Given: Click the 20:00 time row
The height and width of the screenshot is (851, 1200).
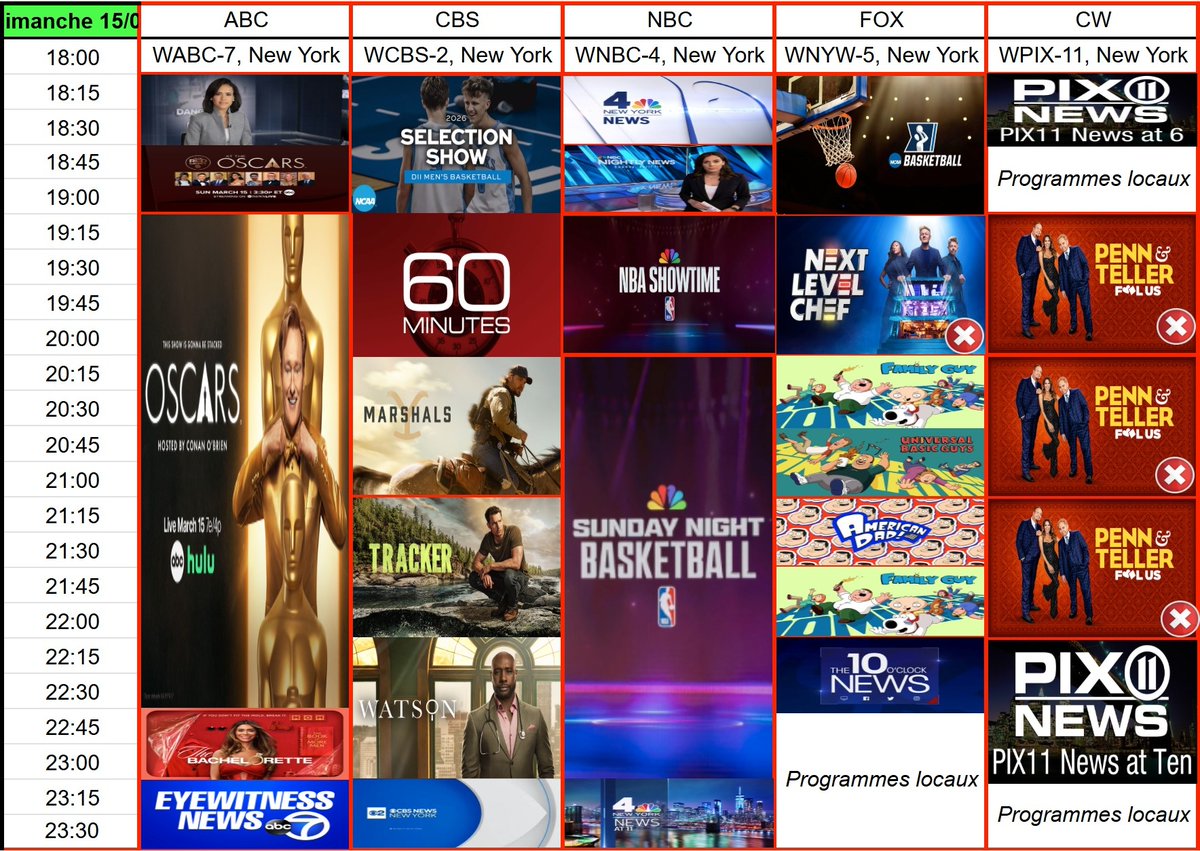Looking at the screenshot, I should tap(72, 338).
